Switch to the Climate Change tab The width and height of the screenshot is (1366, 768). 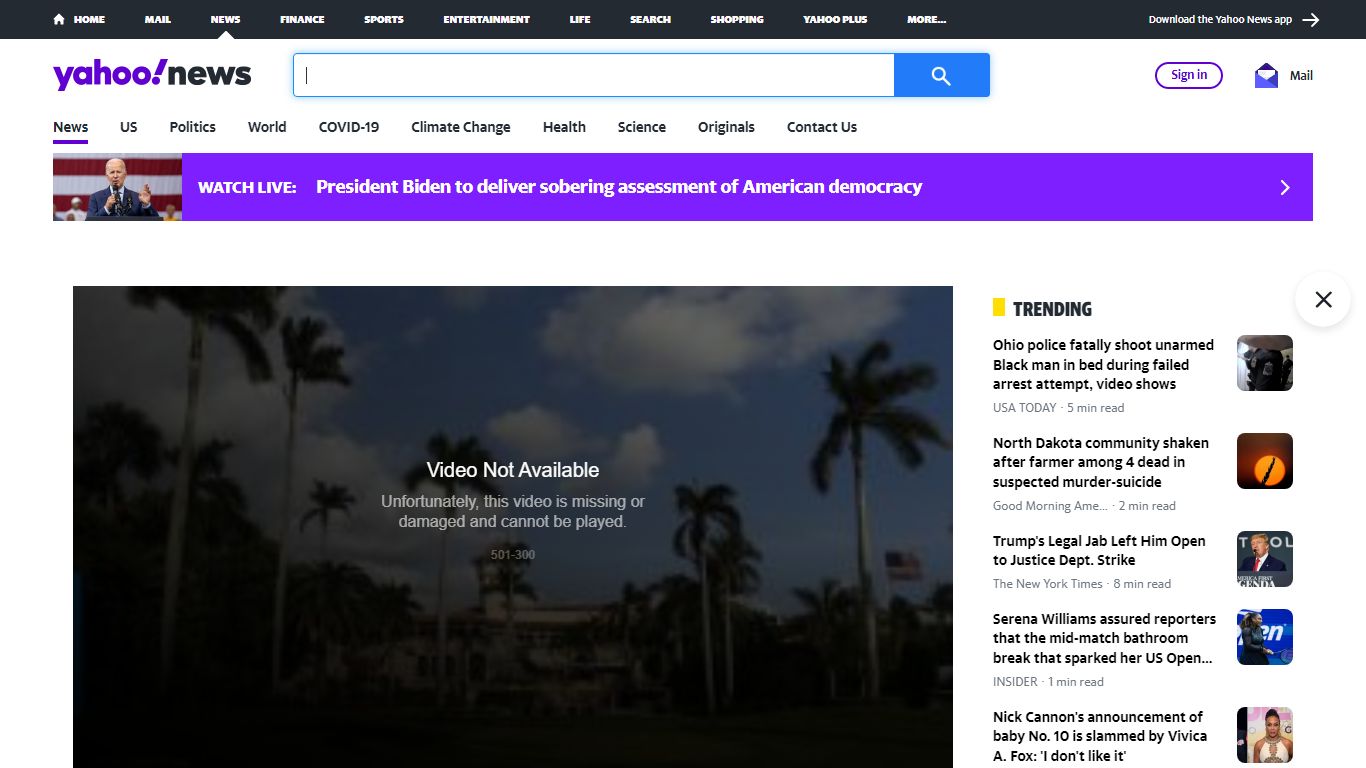[x=461, y=127]
